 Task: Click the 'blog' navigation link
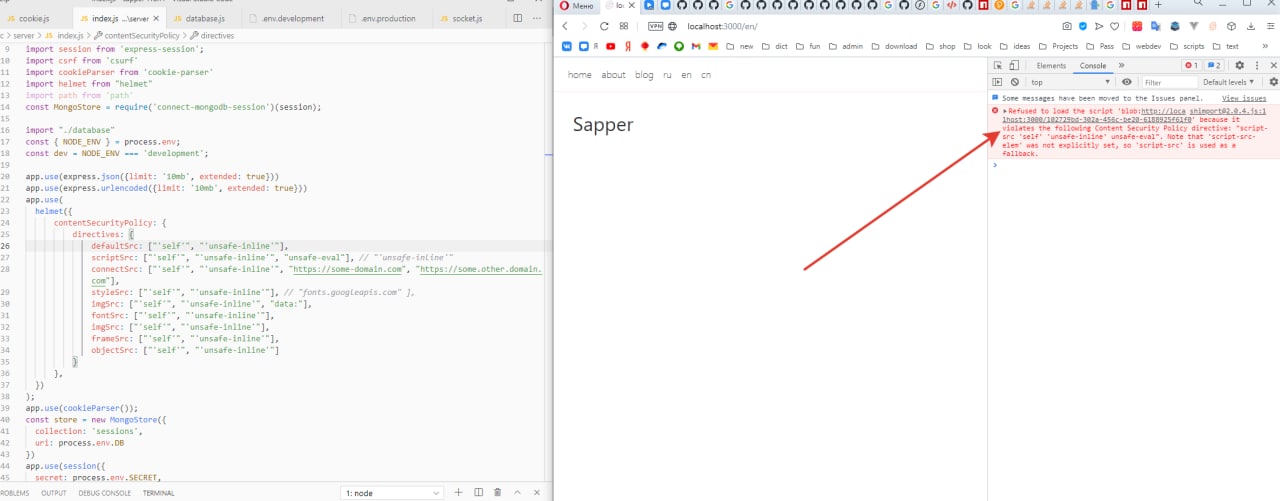644,75
